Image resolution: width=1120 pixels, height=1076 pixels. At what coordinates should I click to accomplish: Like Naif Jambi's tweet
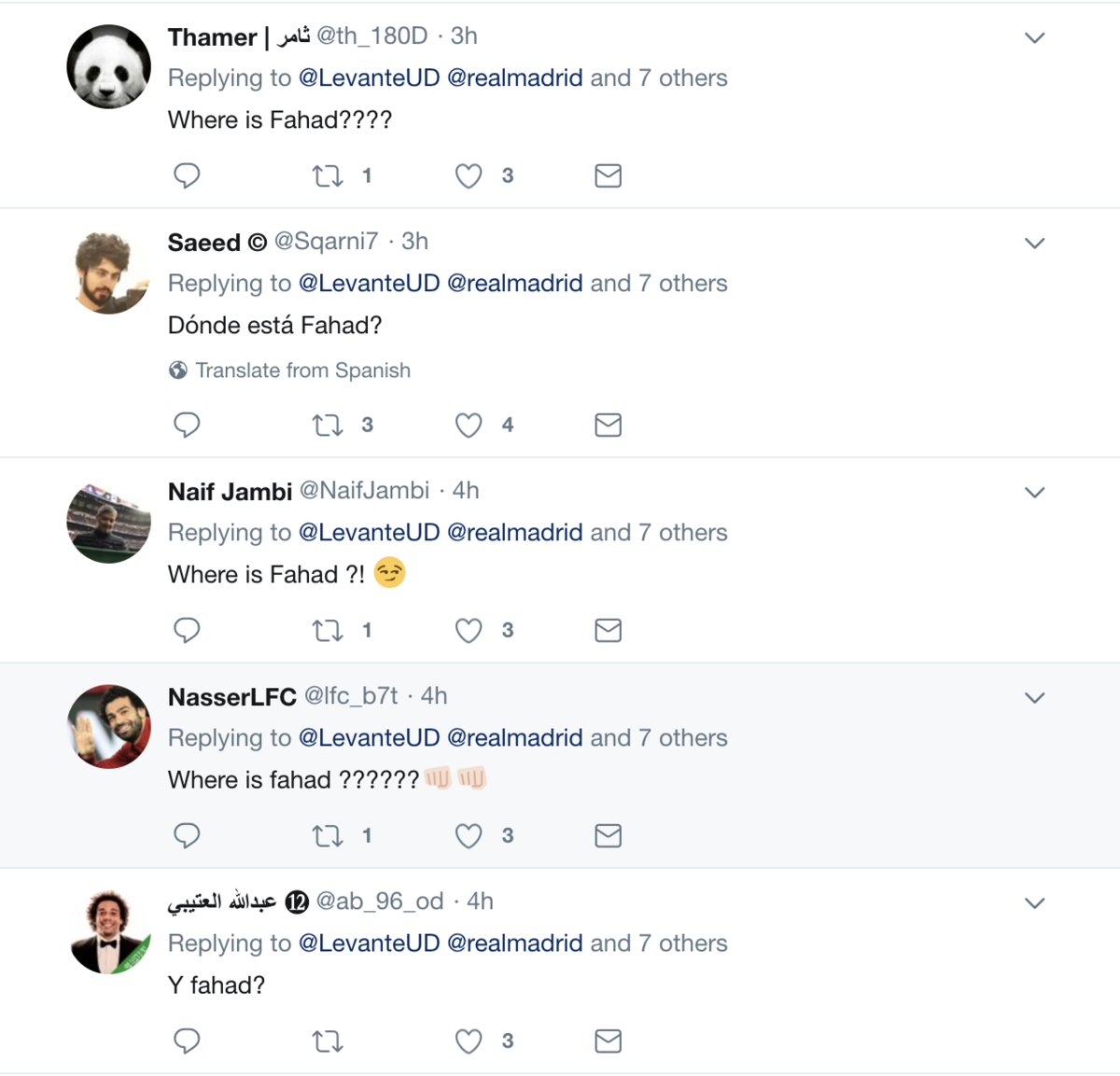tap(469, 631)
